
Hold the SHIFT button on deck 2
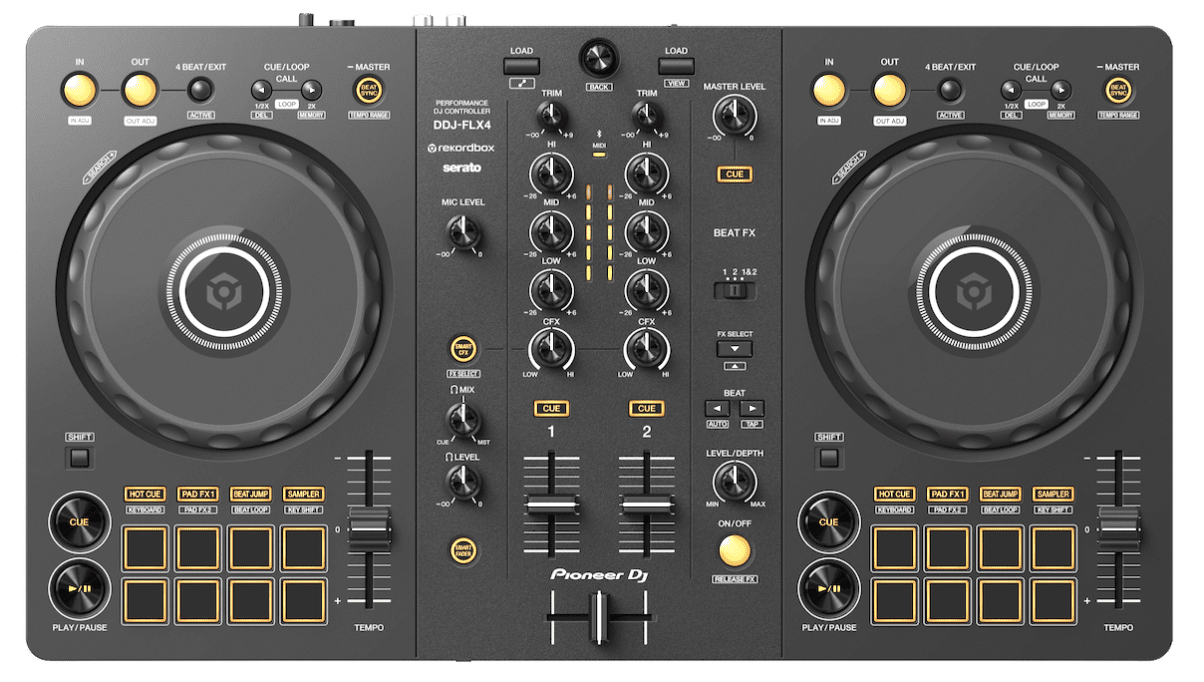click(x=829, y=458)
